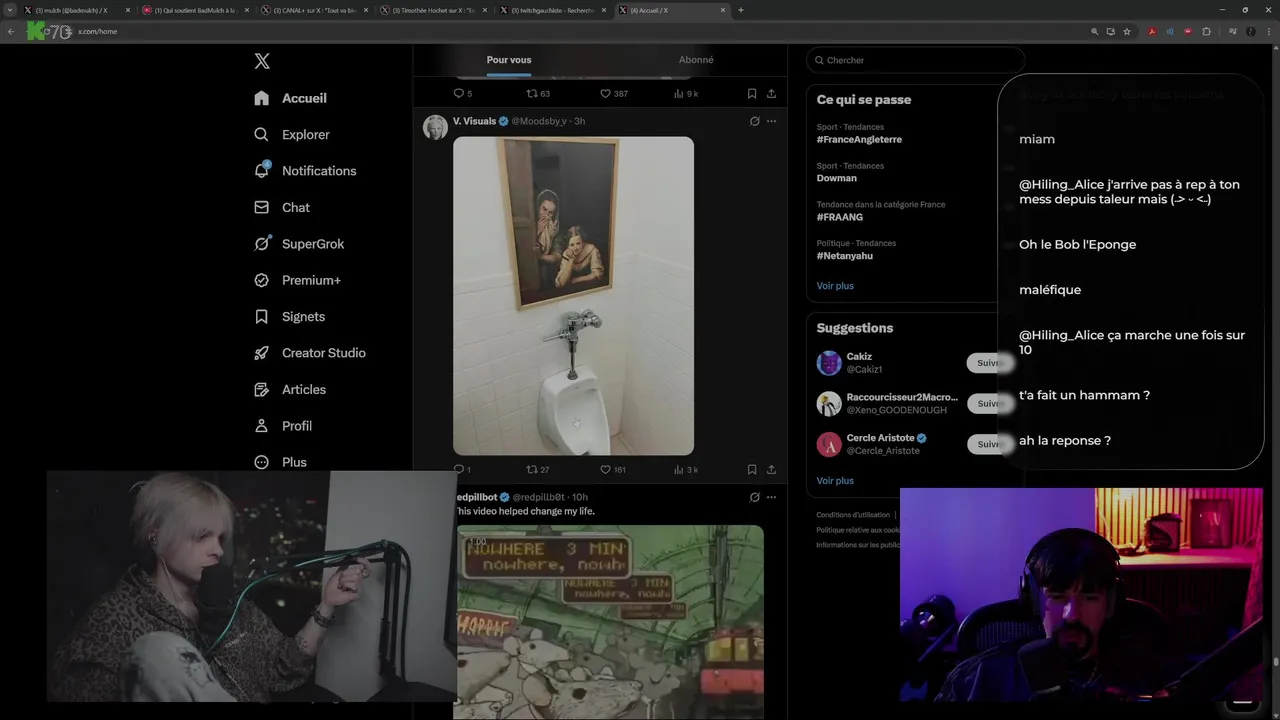The width and height of the screenshot is (1280, 720).
Task: Follow Cakiz with the Suivre button
Action: (x=991, y=363)
